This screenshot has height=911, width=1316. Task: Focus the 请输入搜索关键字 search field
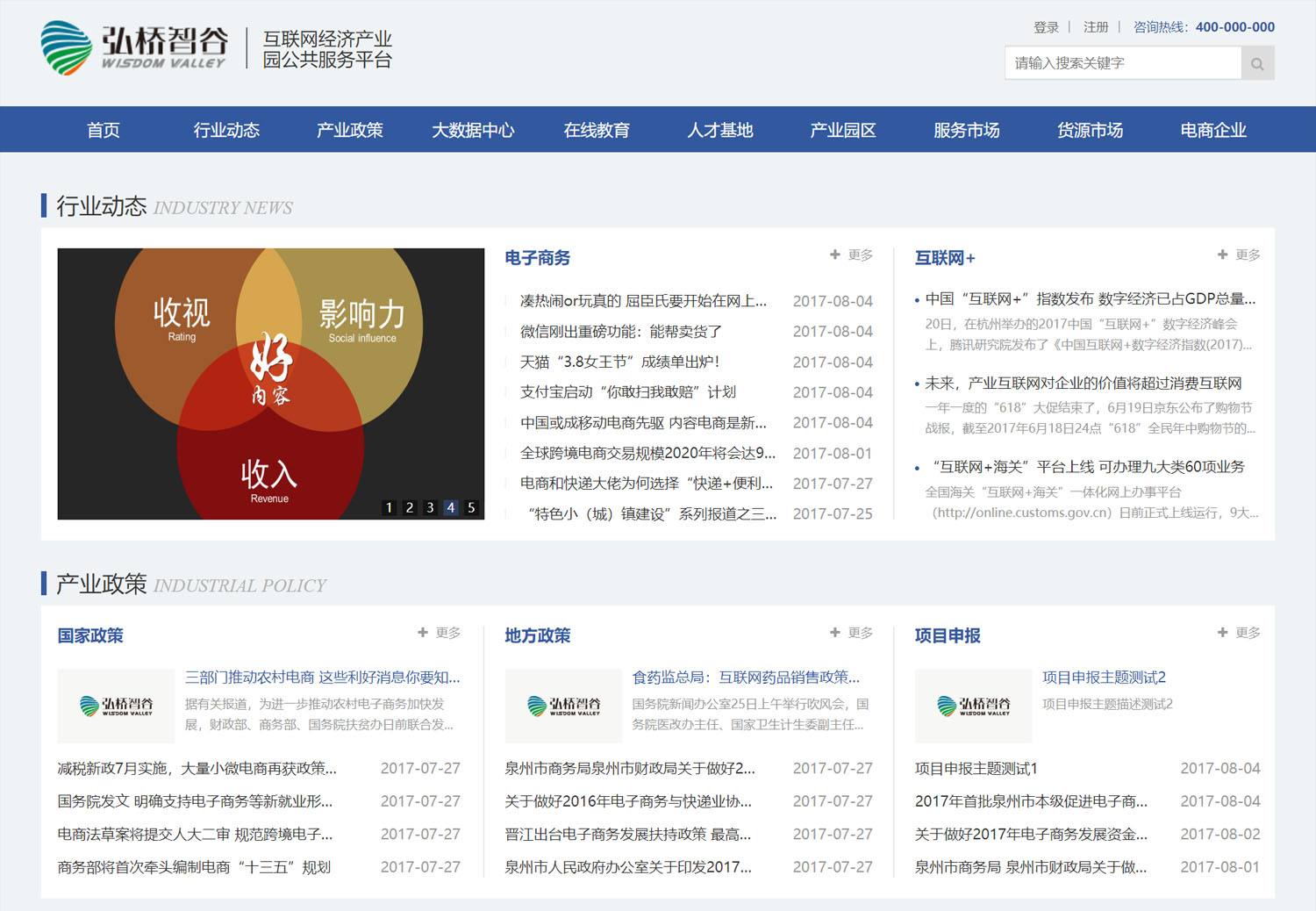click(1123, 63)
